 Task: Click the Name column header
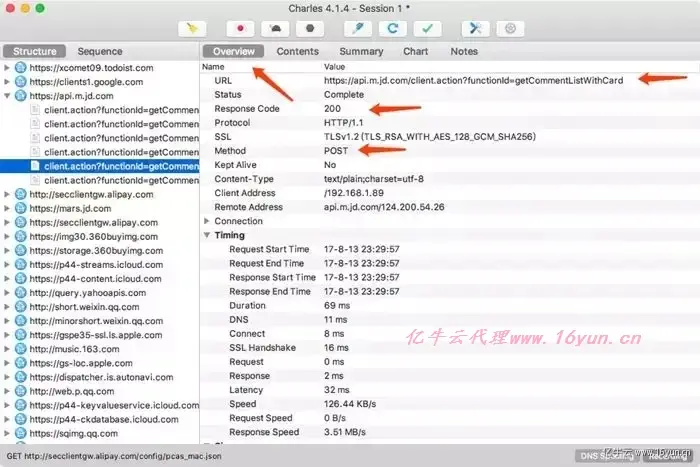(213, 67)
